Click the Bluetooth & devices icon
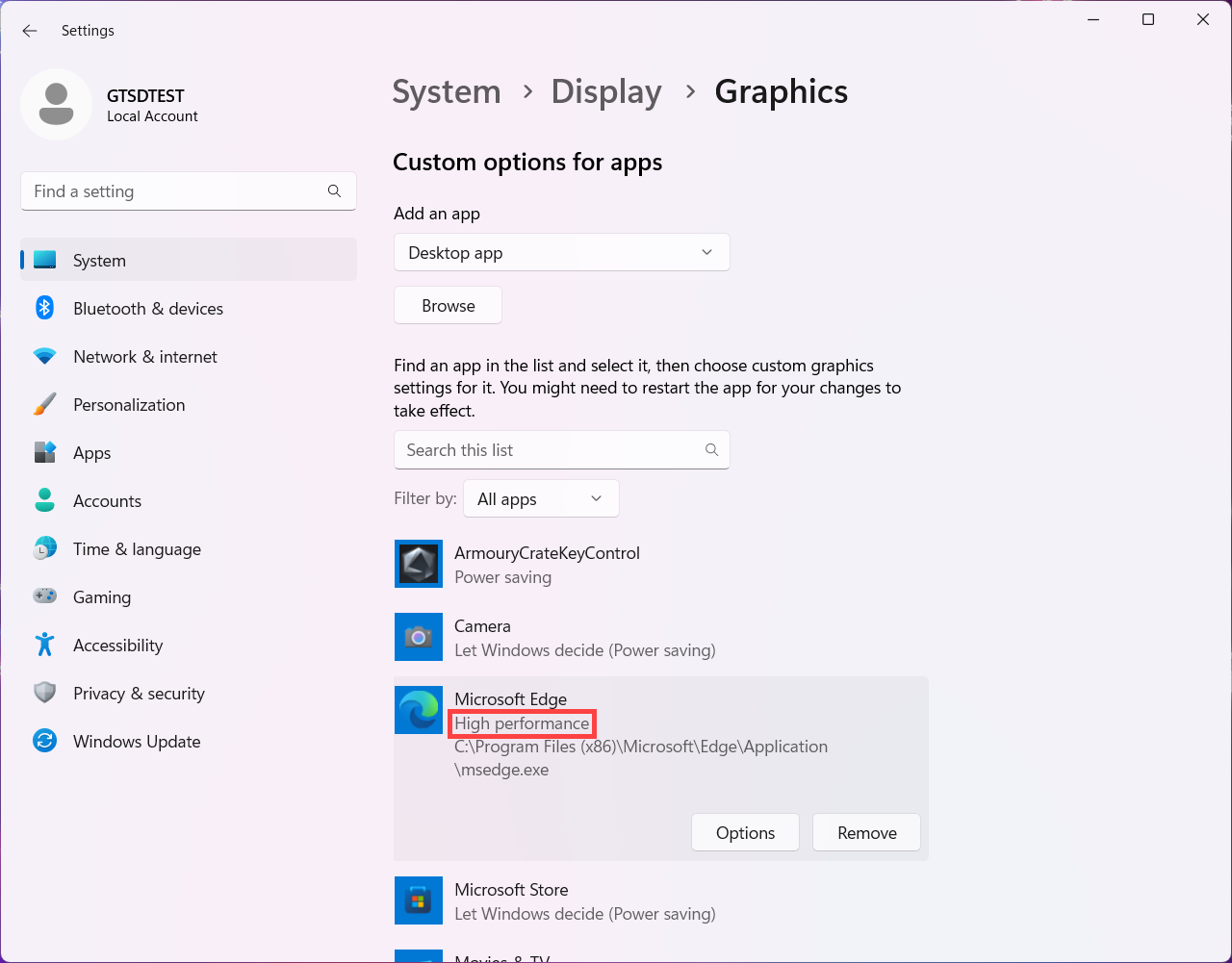 coord(44,308)
